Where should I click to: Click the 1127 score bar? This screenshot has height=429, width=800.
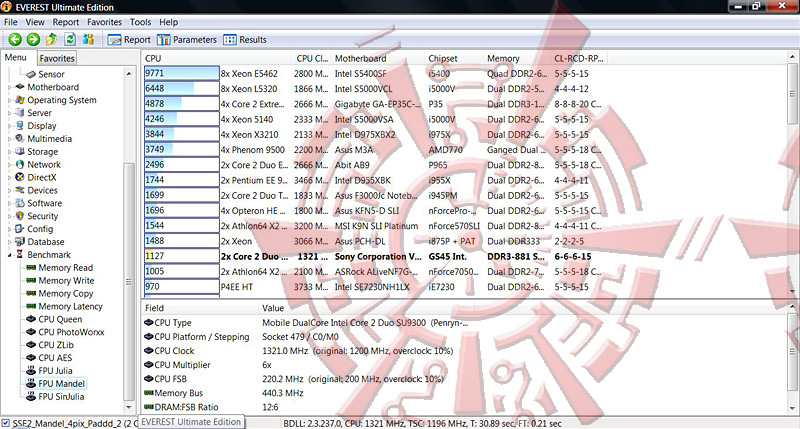coord(182,256)
